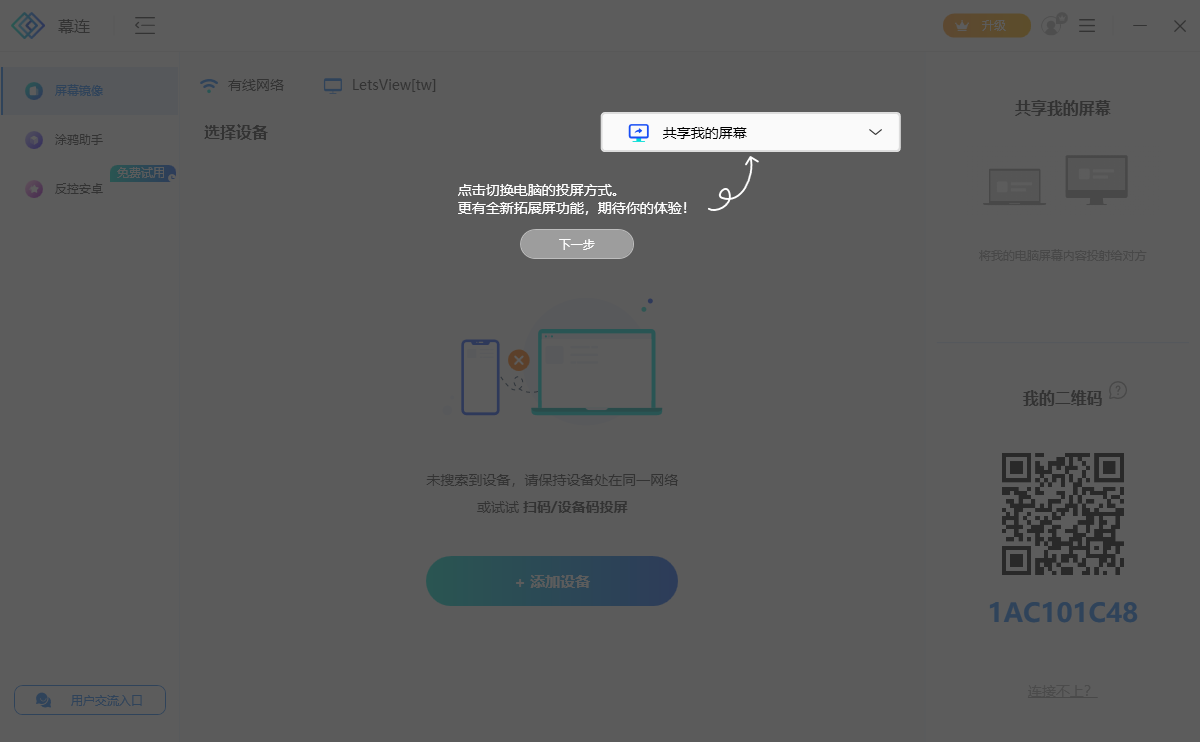
Task: Click the 扫码/设备码投屏 link text
Action: pos(575,507)
